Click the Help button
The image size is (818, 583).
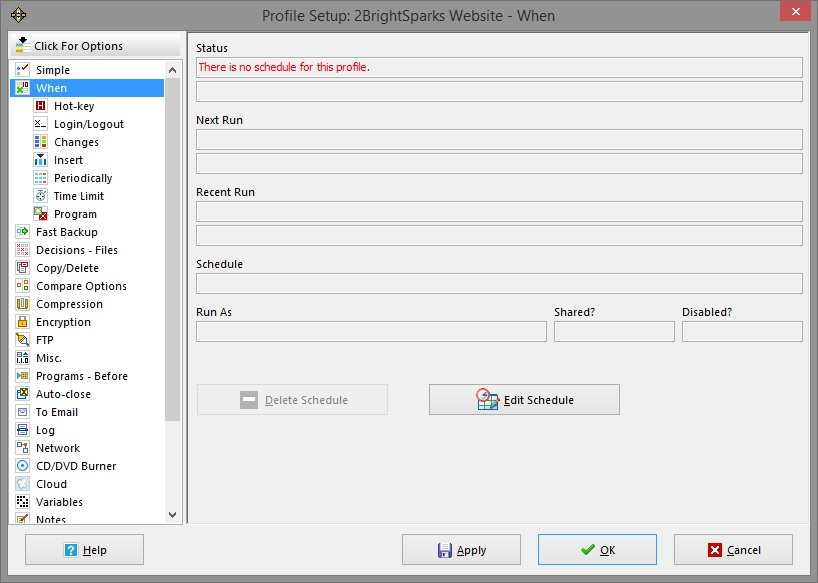85,550
